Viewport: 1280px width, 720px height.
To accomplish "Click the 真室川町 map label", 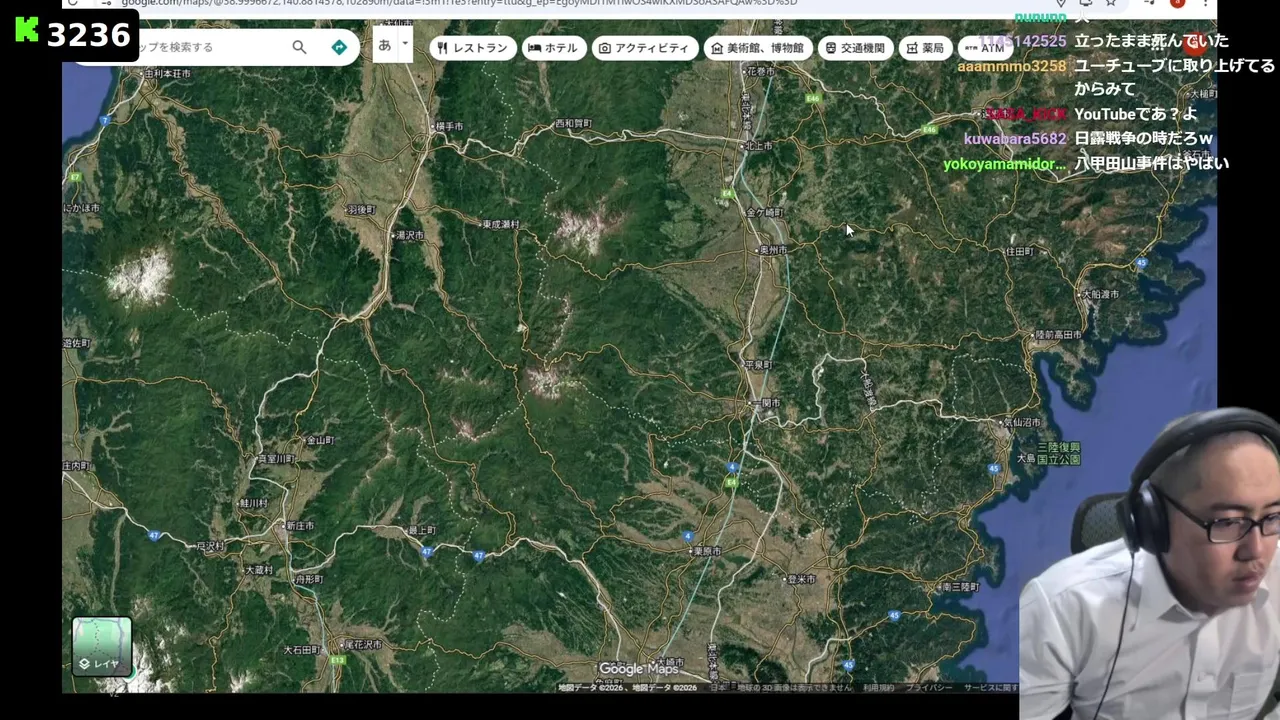I will 277,459.
